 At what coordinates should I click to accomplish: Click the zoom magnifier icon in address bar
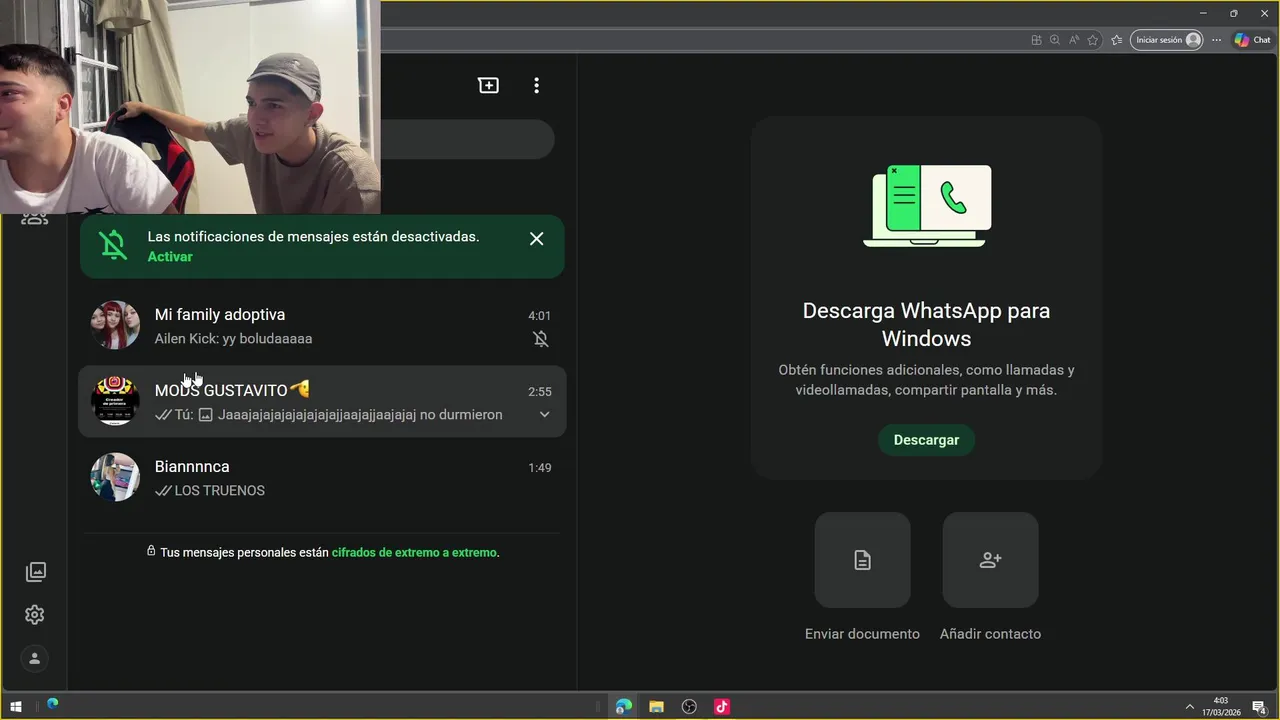click(1055, 40)
